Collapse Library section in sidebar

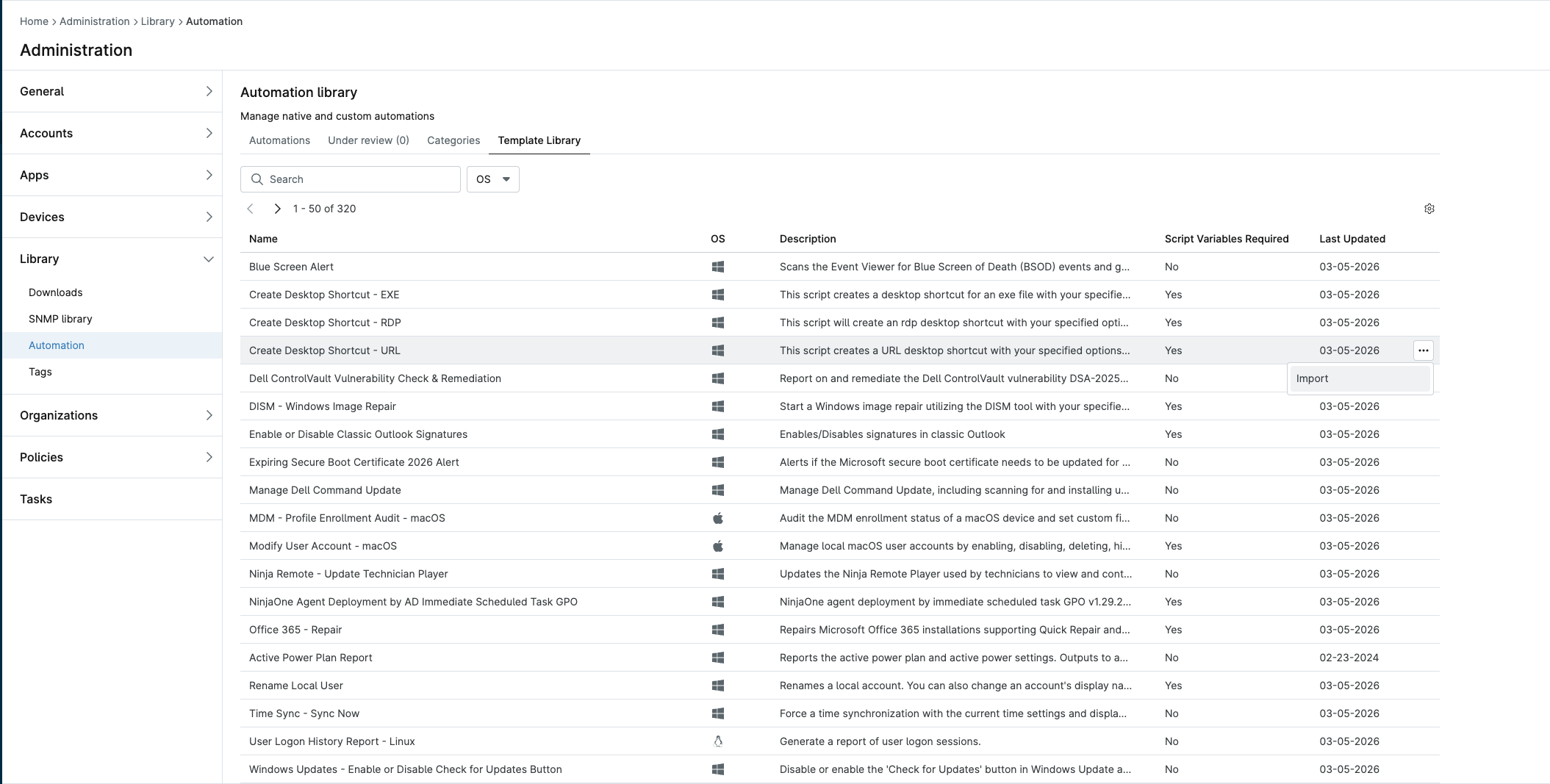112,259
